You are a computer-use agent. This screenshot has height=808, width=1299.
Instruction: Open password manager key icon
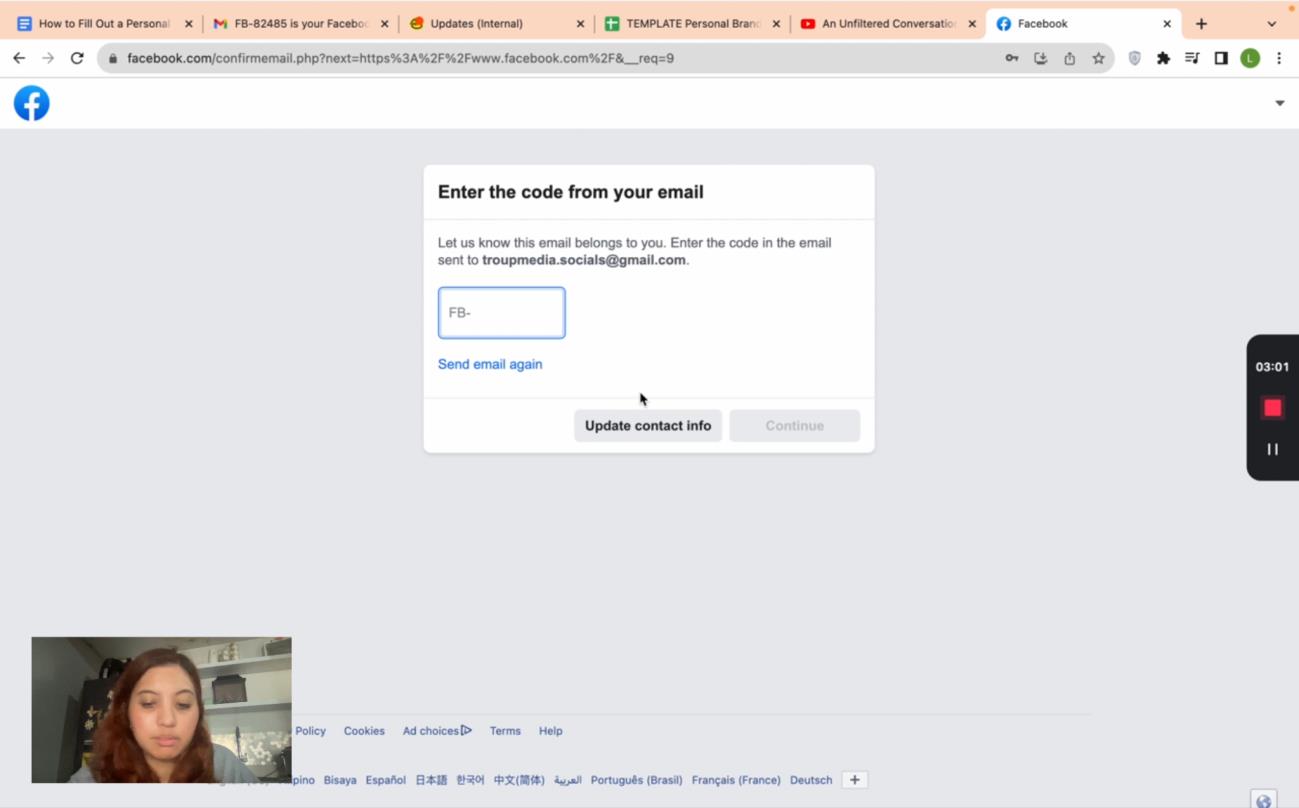click(1012, 58)
